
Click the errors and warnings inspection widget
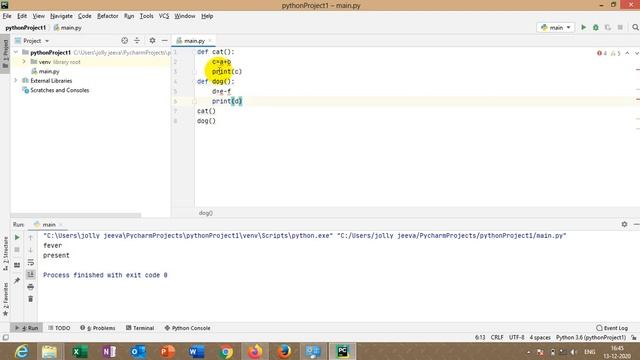(608, 53)
